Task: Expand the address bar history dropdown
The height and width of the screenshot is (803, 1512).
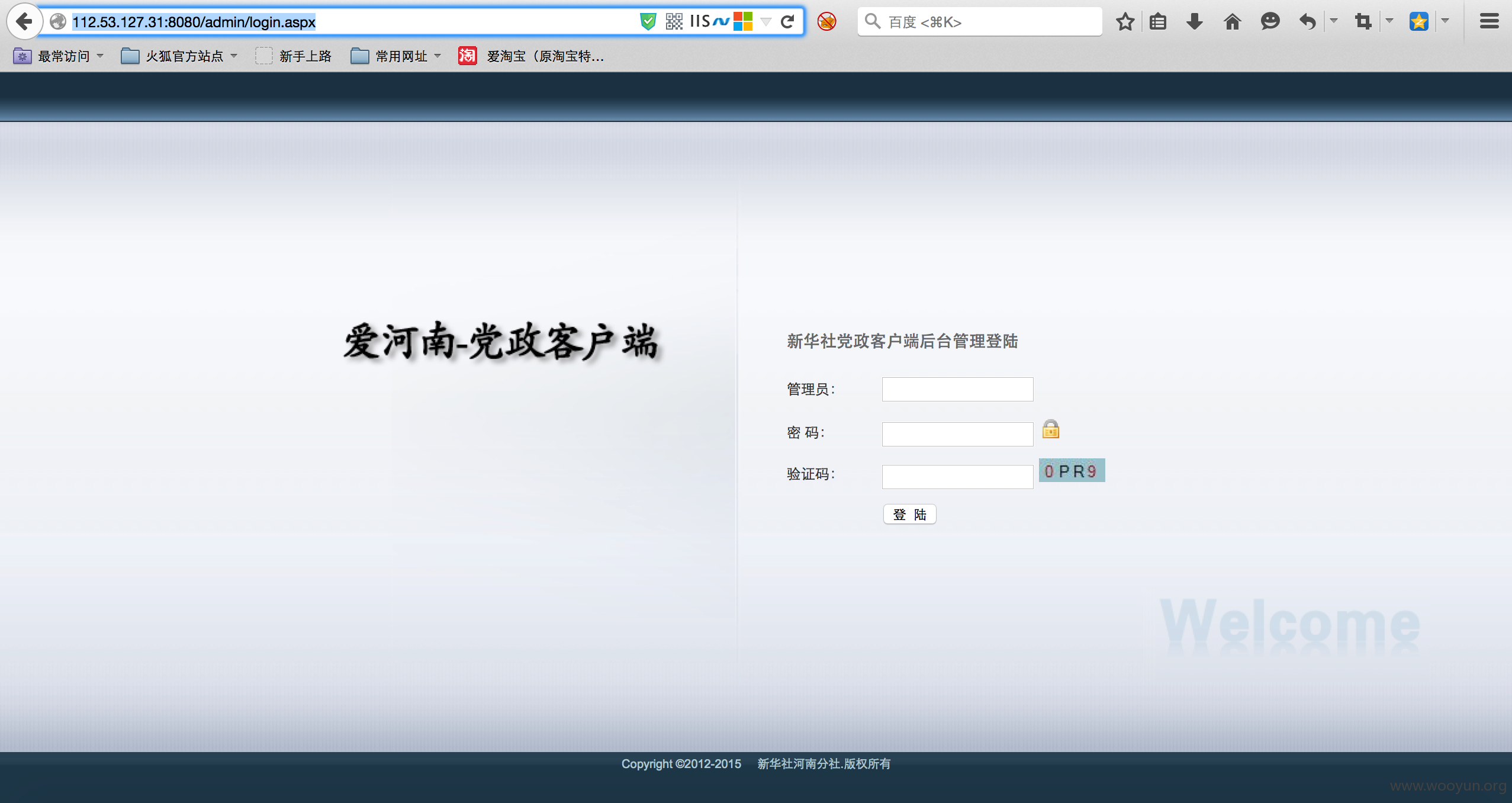Action: tap(766, 22)
